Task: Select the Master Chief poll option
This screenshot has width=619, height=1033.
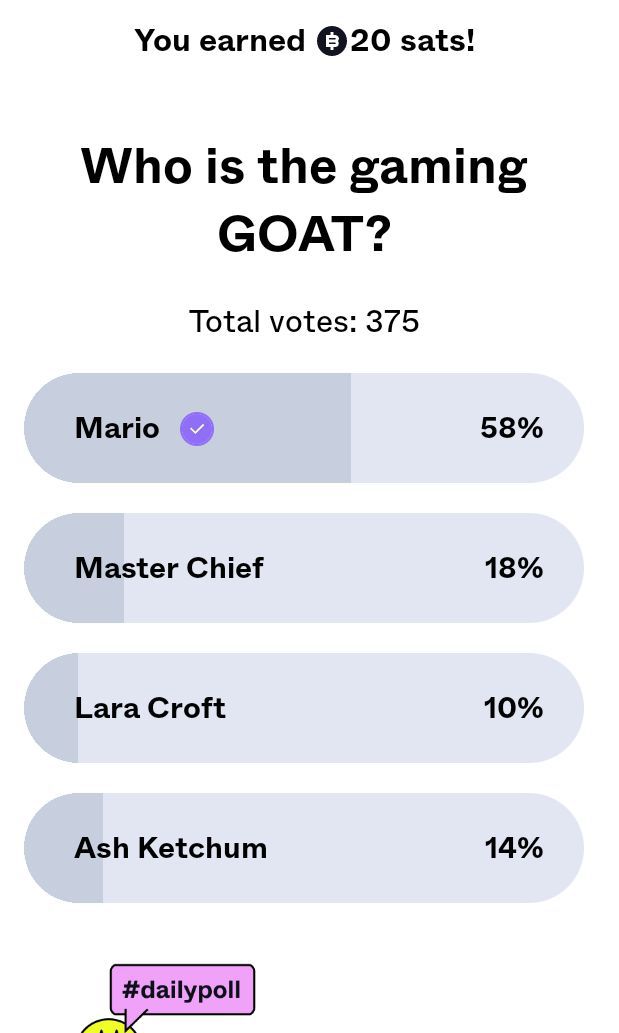Action: click(x=169, y=568)
